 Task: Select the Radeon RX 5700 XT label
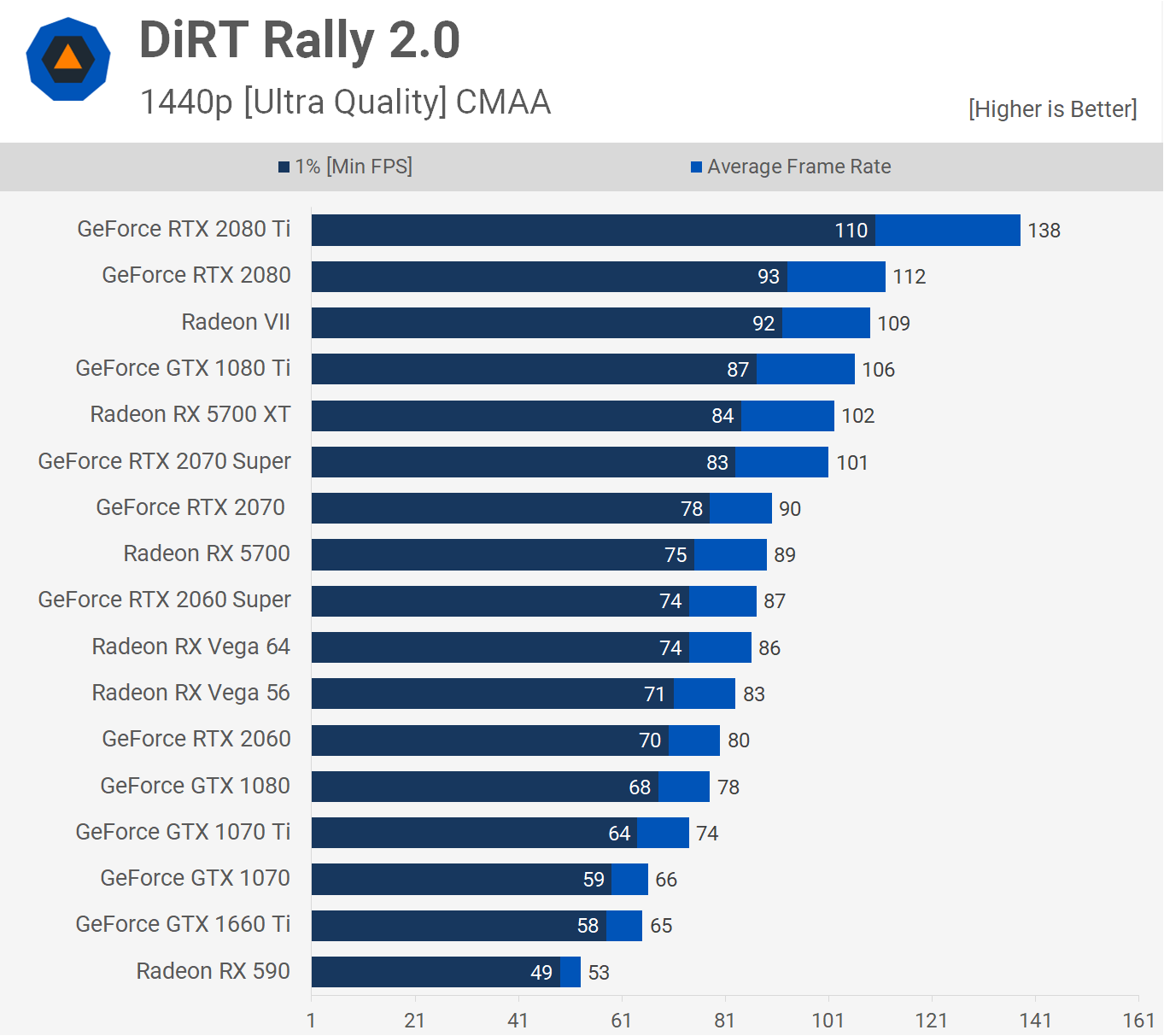pos(190,414)
